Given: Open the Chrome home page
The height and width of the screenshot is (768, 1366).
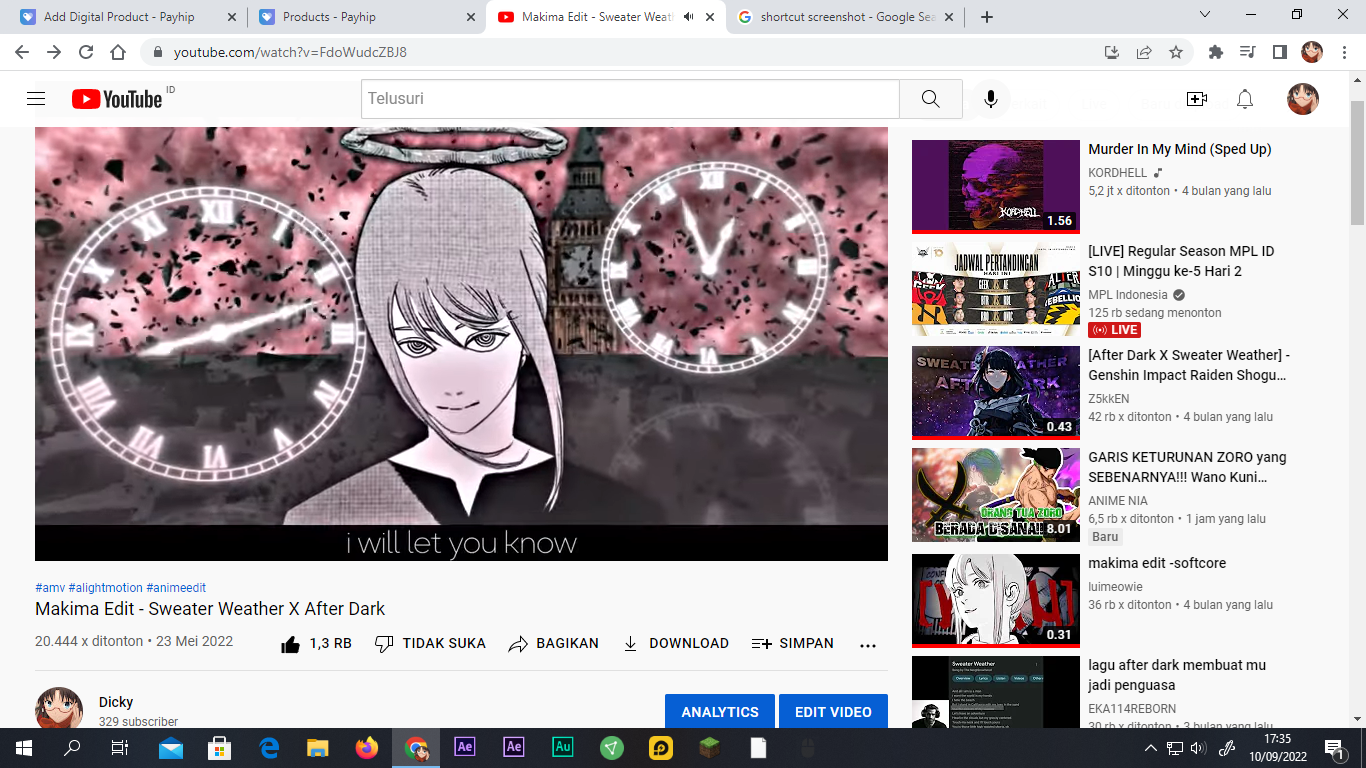Looking at the screenshot, I should 118,53.
